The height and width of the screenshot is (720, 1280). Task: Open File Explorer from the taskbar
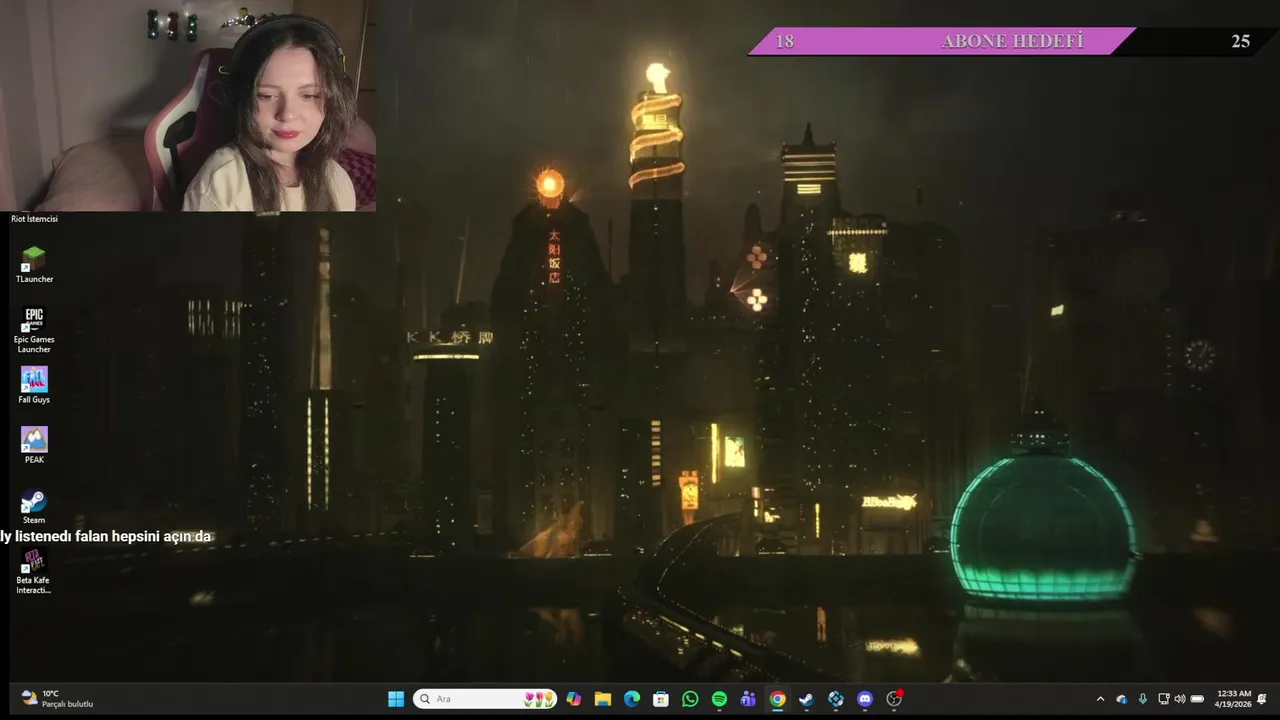click(603, 699)
